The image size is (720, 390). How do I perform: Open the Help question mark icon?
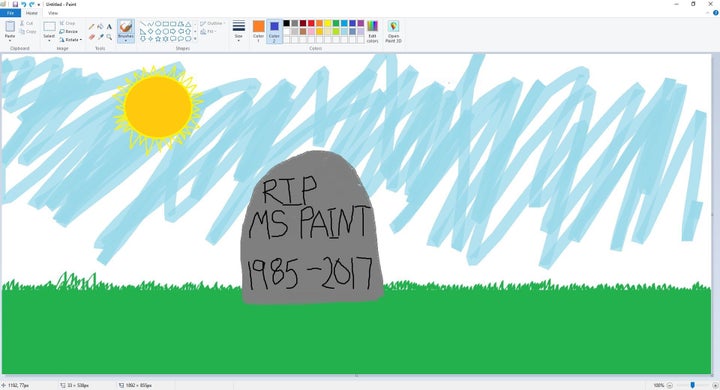tap(715, 13)
